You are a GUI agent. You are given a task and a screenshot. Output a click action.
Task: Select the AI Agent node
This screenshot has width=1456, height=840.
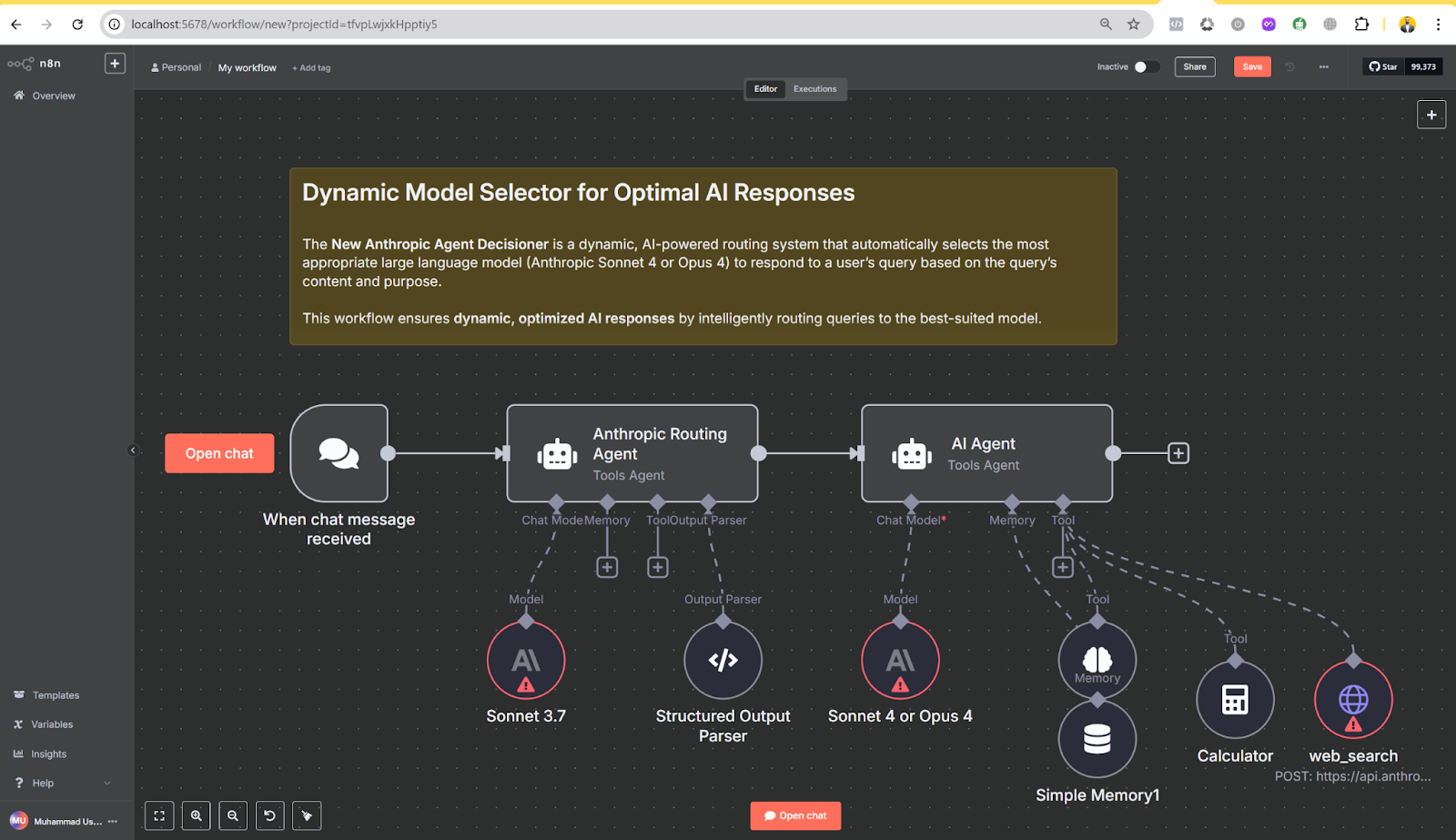987,453
